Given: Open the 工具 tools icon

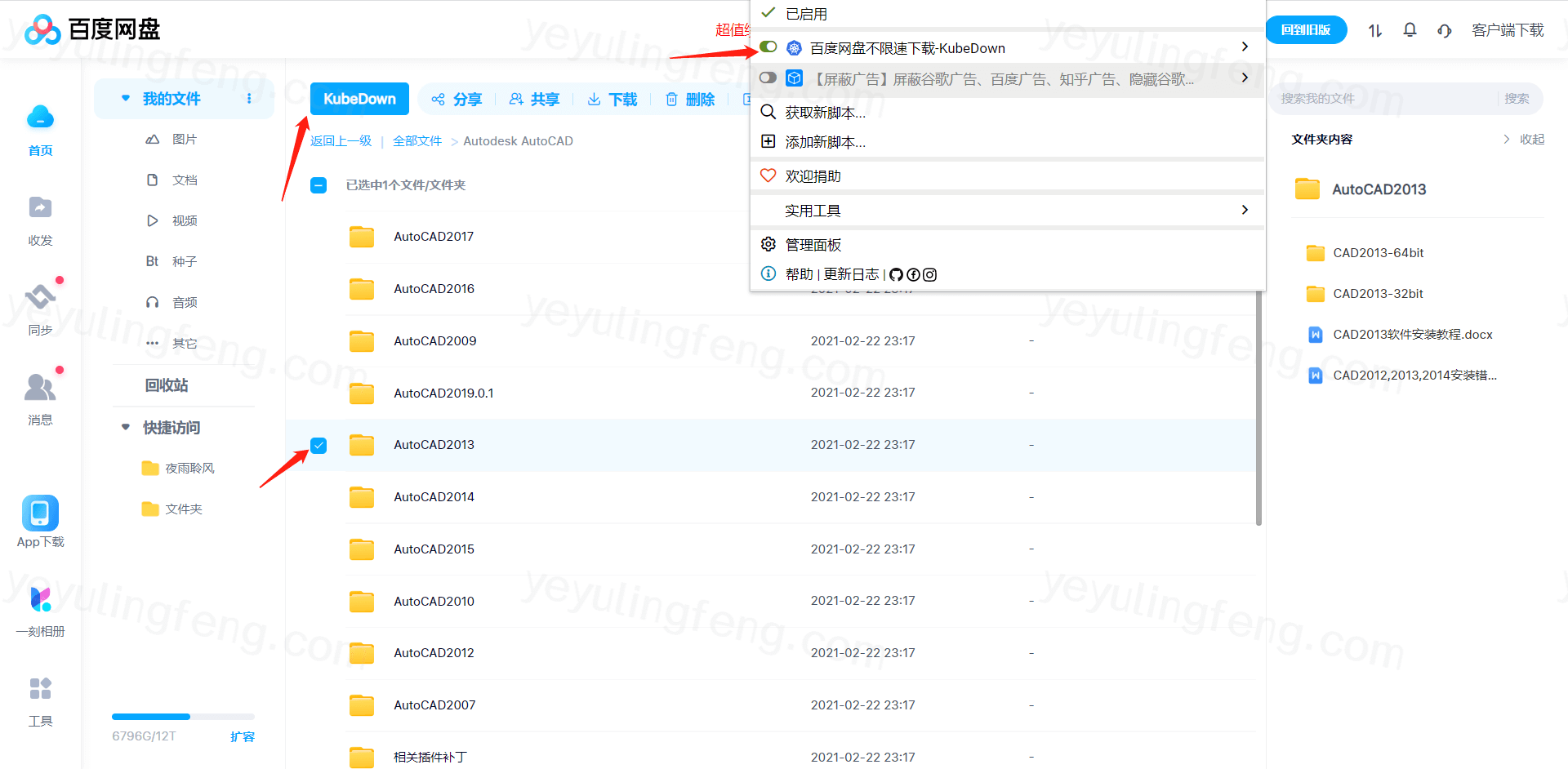Looking at the screenshot, I should tap(40, 689).
